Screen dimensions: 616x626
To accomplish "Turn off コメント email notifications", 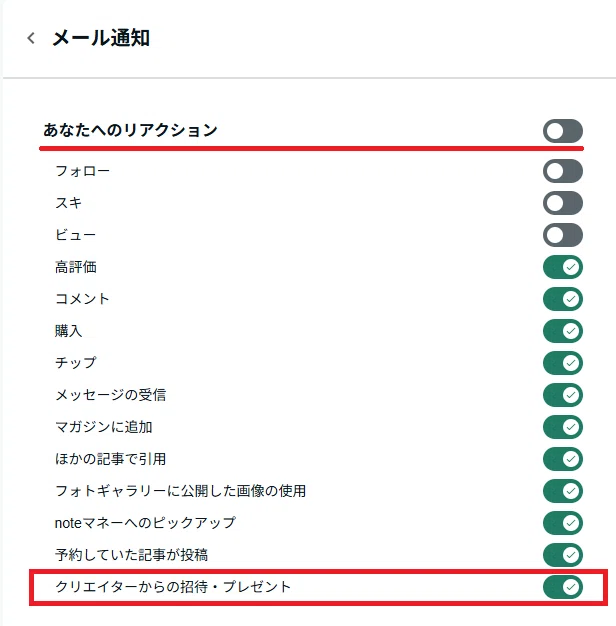I will [x=563, y=299].
